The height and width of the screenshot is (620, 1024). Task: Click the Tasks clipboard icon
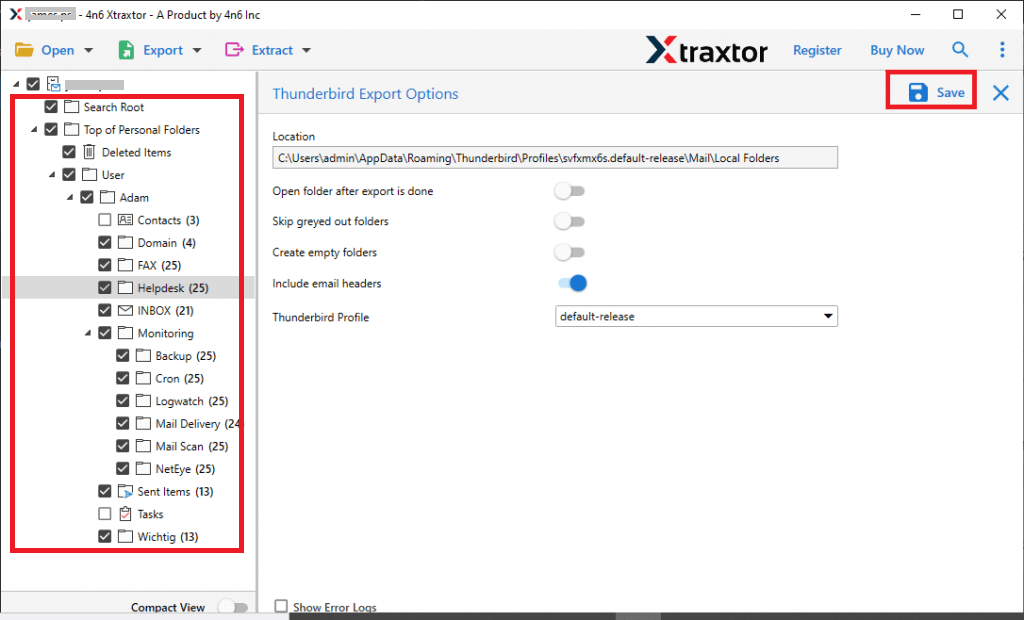tap(125, 514)
